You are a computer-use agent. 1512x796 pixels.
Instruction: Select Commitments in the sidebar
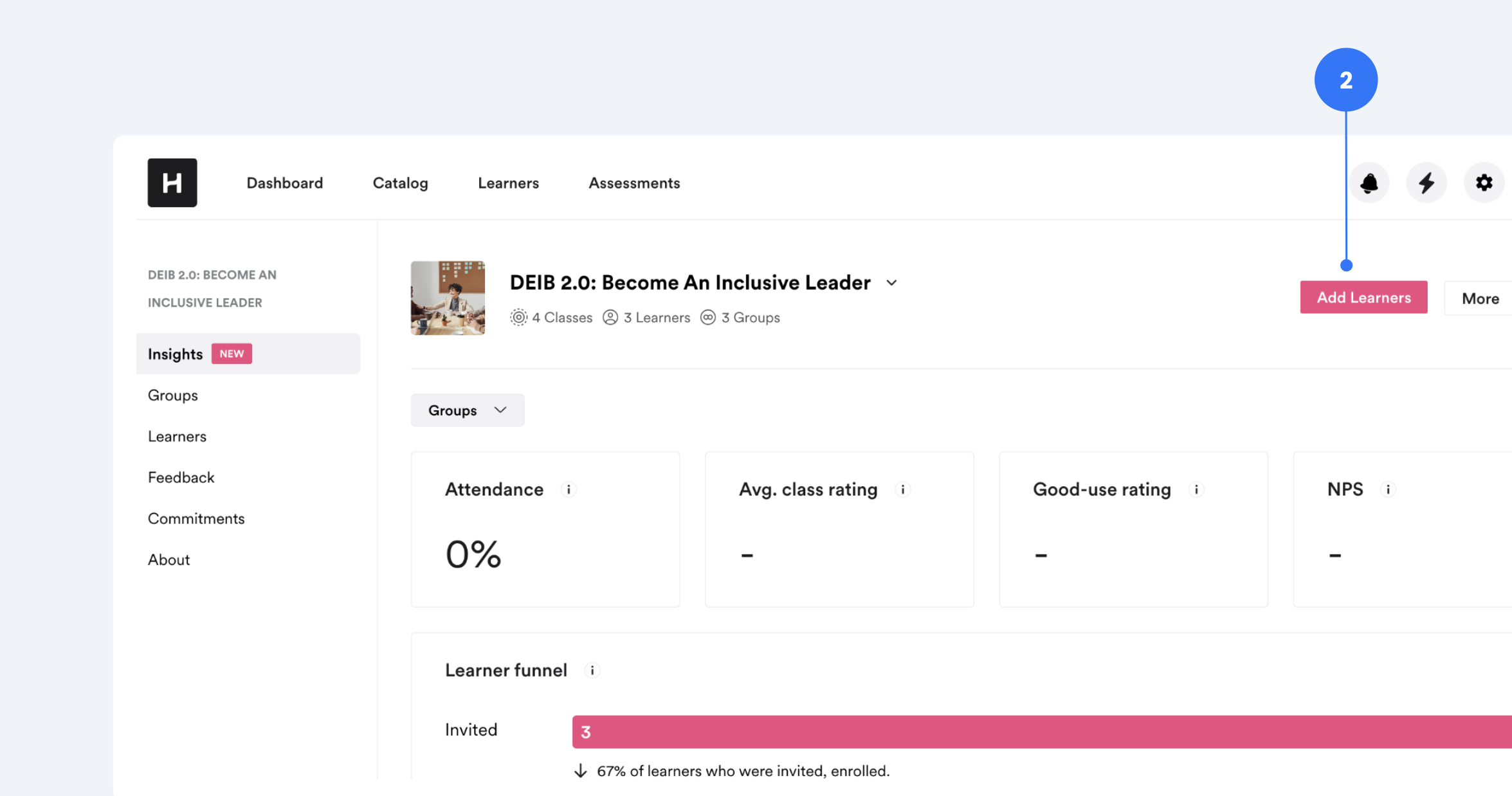pyautogui.click(x=196, y=519)
